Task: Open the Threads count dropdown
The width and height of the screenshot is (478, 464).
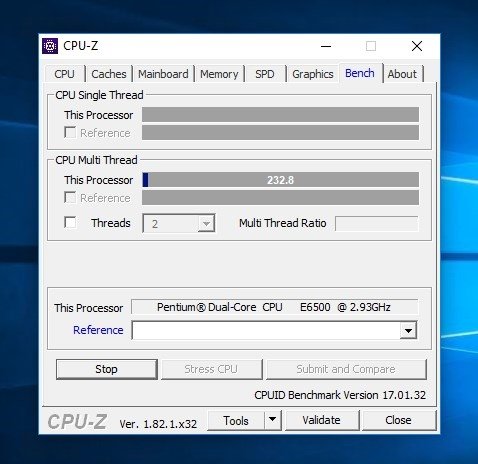Action: [179, 223]
